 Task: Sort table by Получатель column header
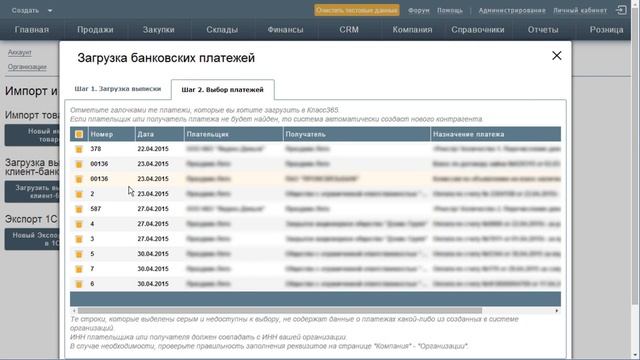tap(357, 134)
